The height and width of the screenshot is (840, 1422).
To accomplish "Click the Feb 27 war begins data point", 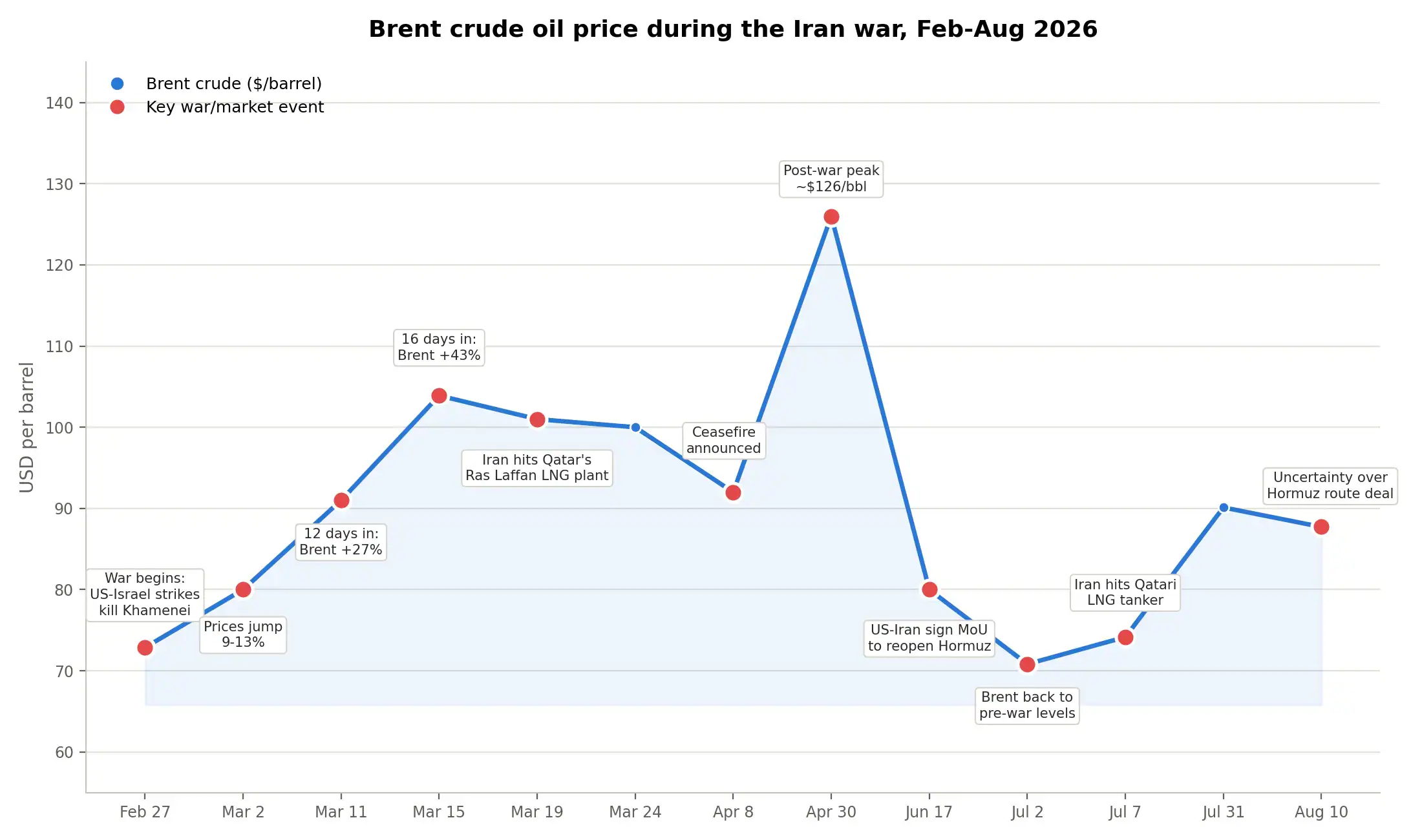I will pos(145,647).
